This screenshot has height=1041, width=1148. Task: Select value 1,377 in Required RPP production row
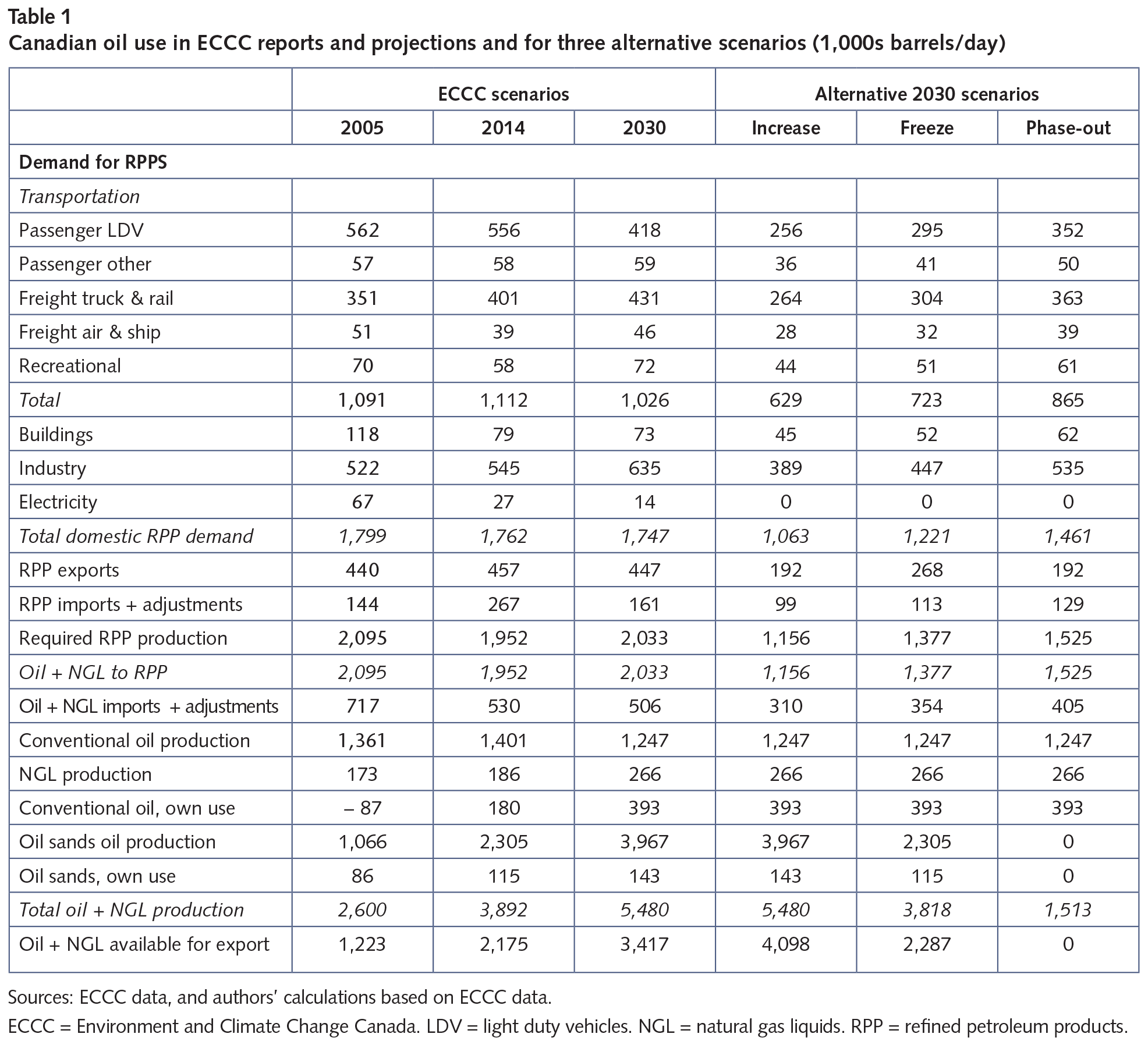point(927,638)
